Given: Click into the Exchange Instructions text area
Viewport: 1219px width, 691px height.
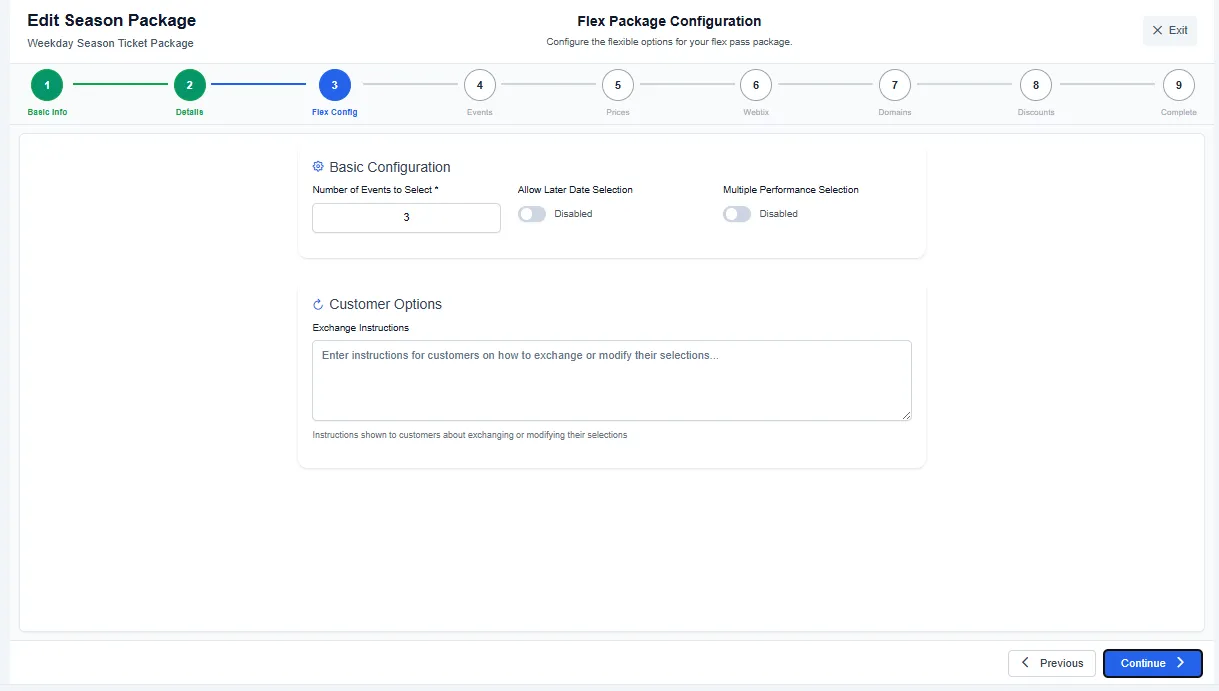Looking at the screenshot, I should click(x=612, y=380).
